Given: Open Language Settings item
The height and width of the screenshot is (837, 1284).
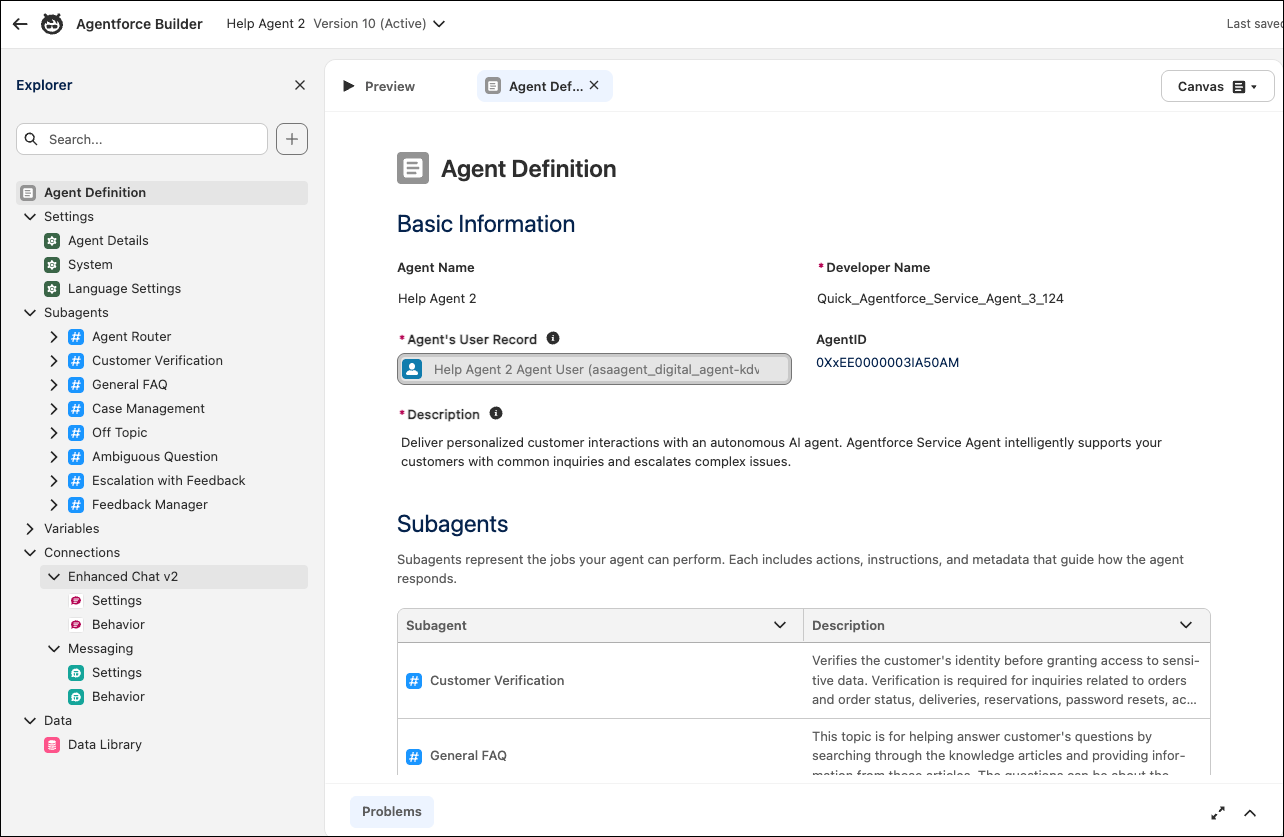Looking at the screenshot, I should click(125, 289).
